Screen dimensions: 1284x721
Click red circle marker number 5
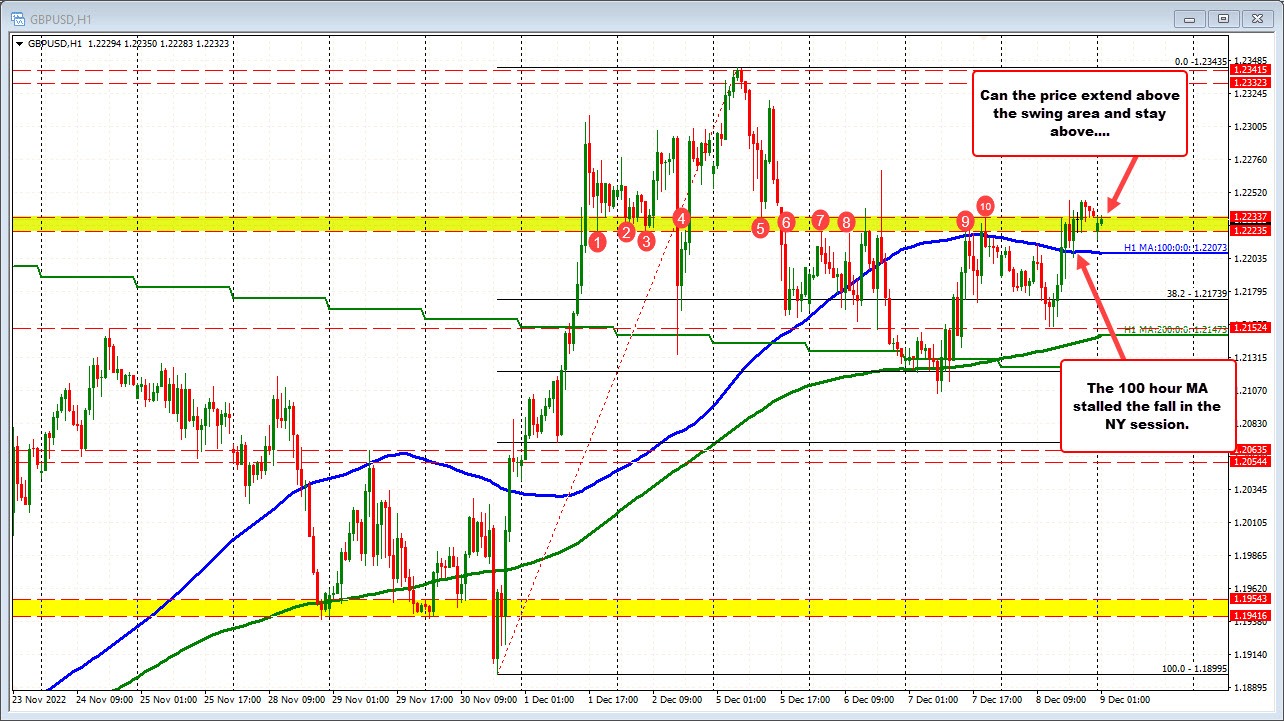pyautogui.click(x=761, y=228)
